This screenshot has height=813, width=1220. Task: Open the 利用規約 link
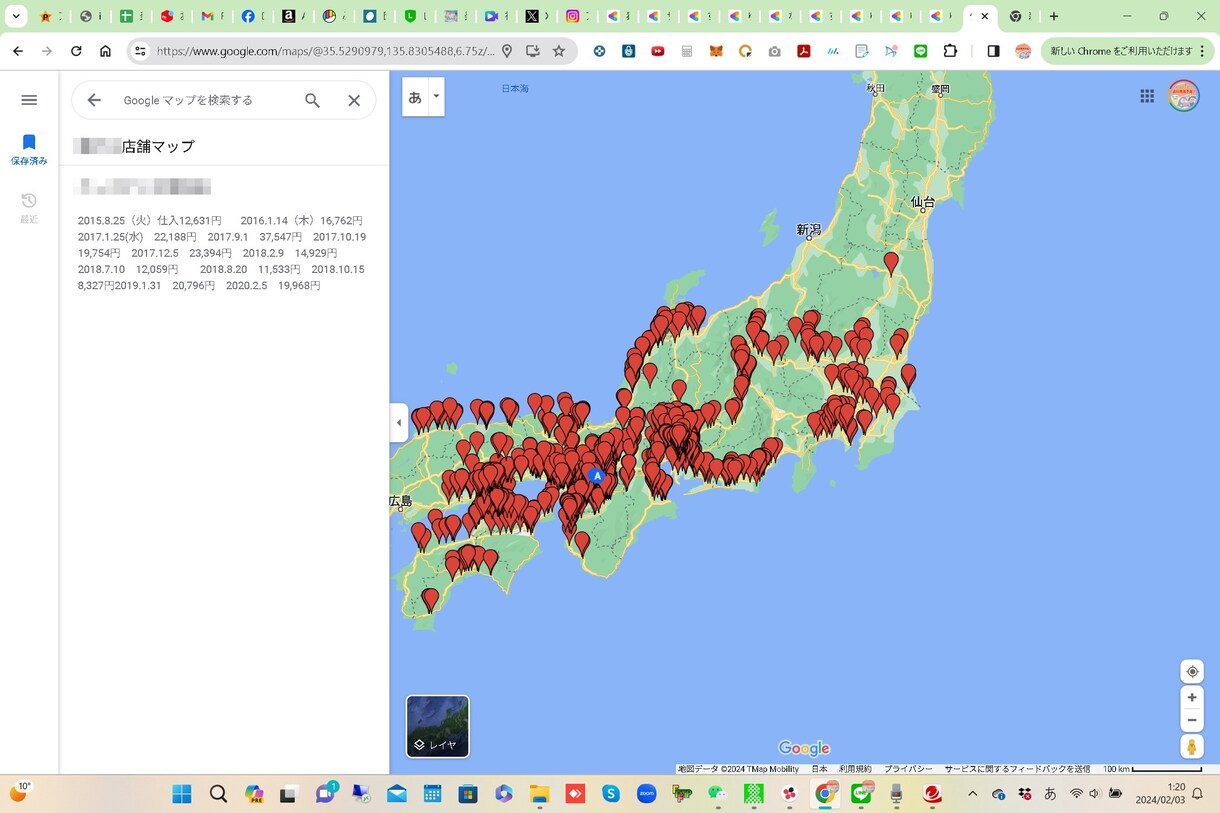point(855,769)
